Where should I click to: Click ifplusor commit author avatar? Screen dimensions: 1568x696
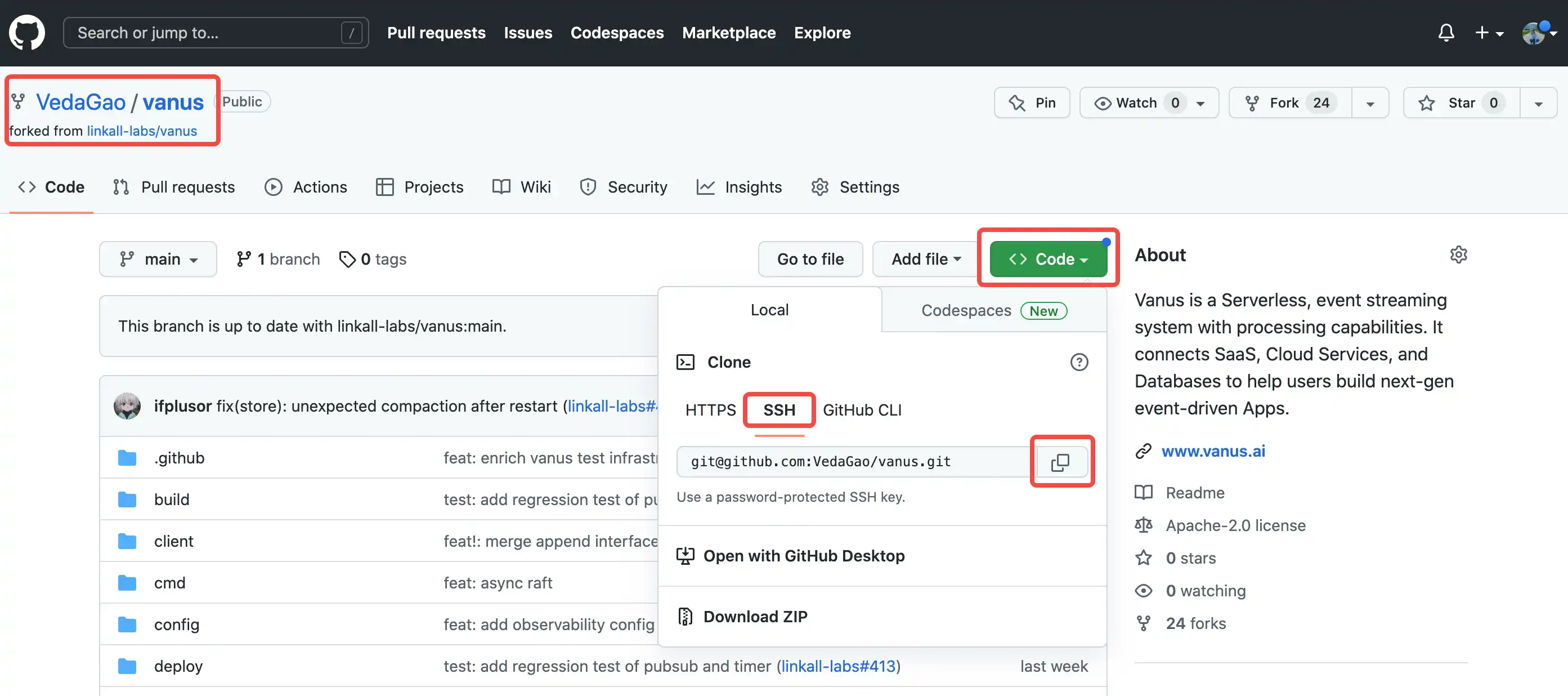[127, 406]
